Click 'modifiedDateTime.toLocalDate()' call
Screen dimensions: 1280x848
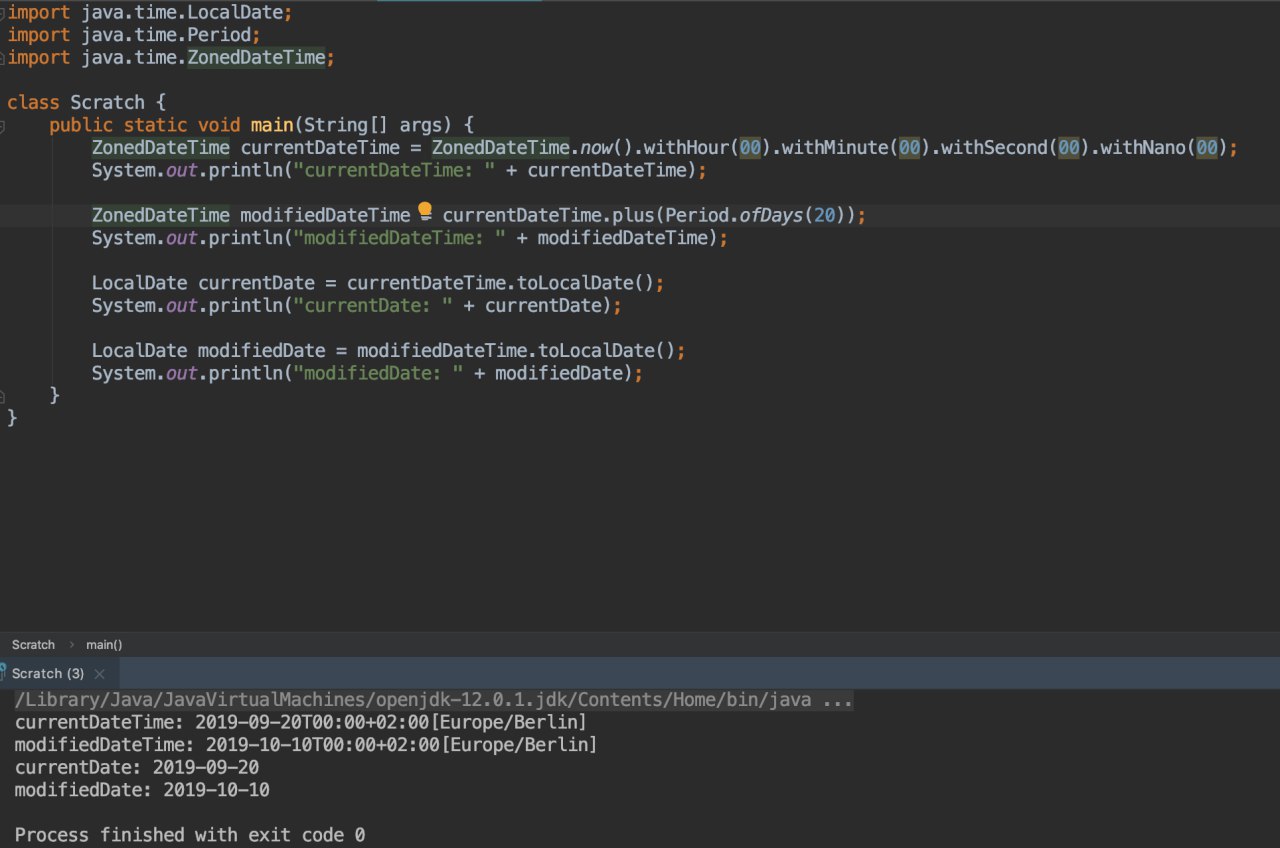pos(516,351)
